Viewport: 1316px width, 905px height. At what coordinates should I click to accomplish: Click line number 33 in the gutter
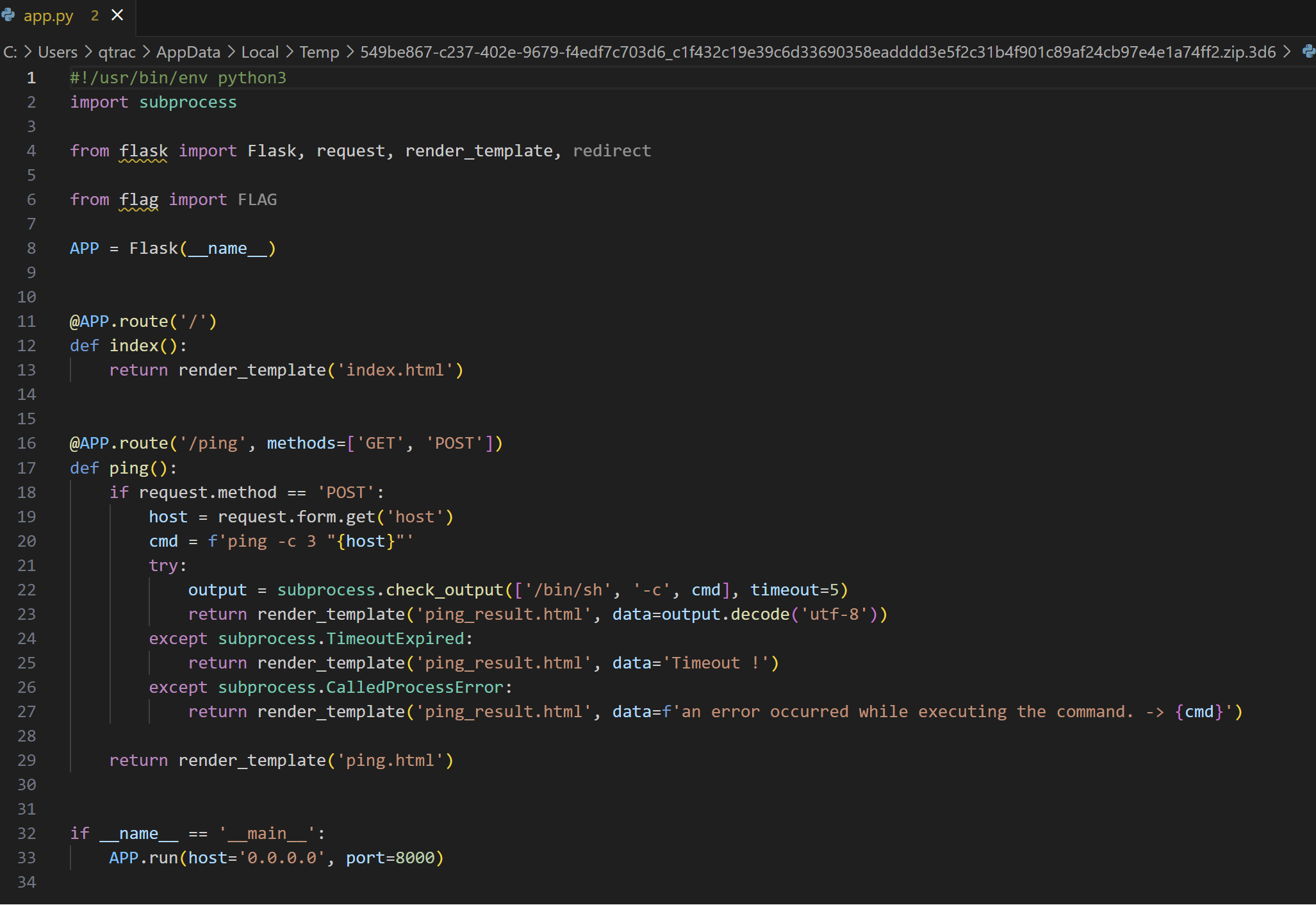[x=27, y=858]
